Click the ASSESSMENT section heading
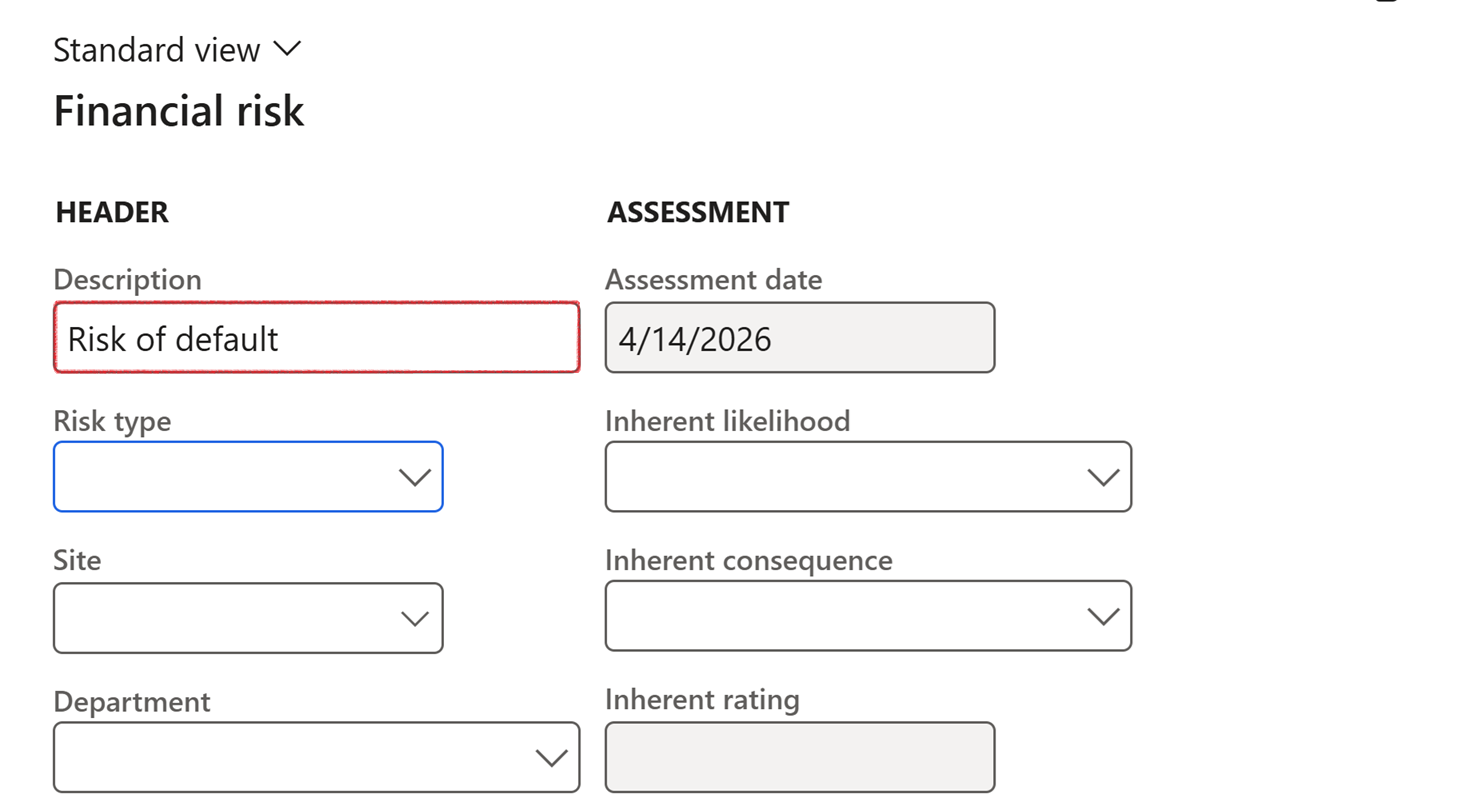 697,212
